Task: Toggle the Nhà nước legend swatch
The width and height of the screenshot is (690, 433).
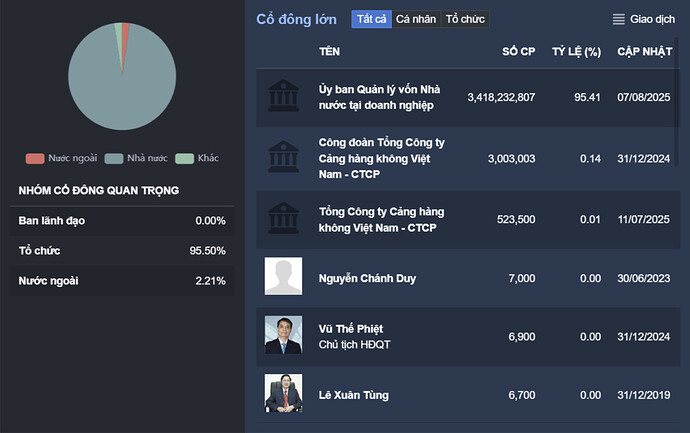Action: click(x=114, y=158)
